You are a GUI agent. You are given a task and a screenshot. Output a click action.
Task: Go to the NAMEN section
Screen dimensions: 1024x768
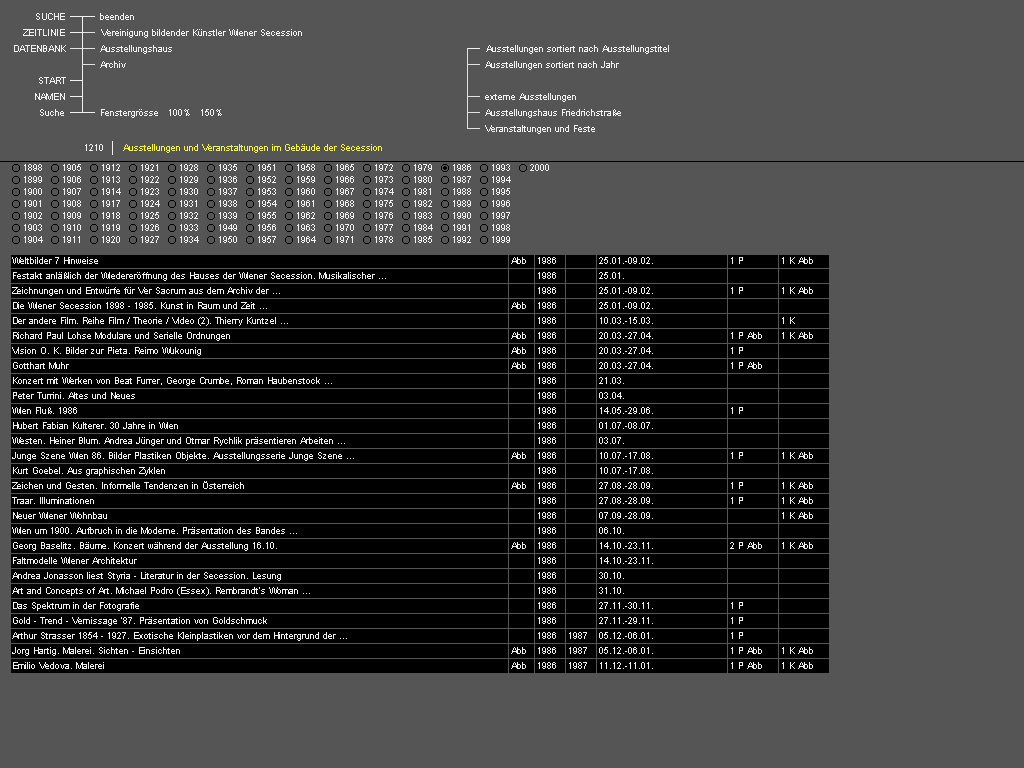point(50,97)
